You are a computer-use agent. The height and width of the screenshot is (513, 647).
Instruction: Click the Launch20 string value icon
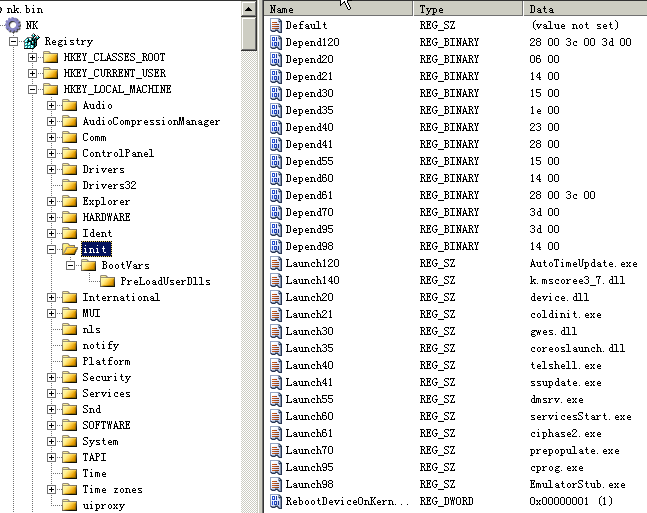[x=276, y=298]
